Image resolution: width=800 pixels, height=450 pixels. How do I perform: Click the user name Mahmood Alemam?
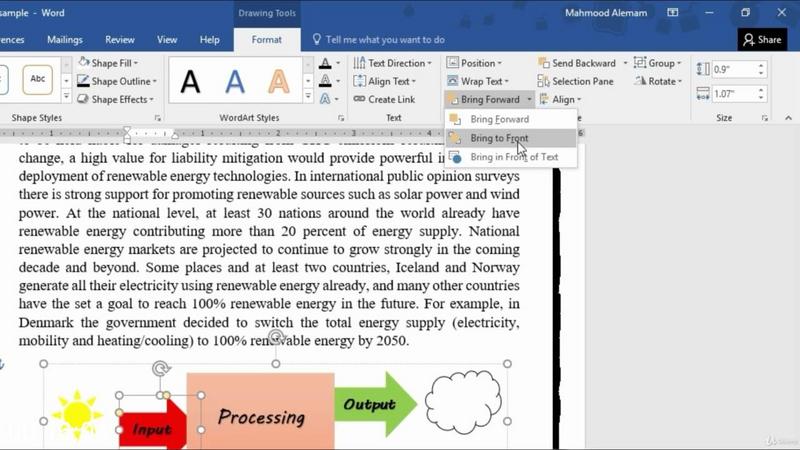(606, 13)
